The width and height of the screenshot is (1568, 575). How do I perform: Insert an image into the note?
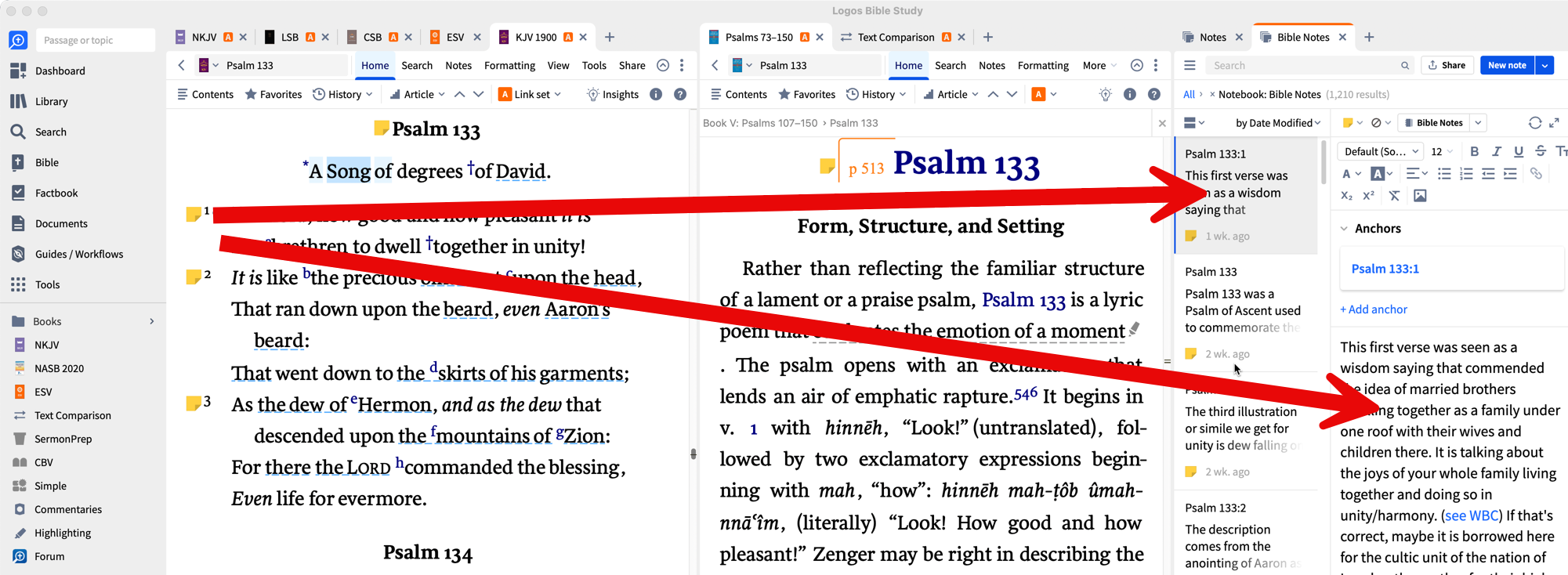point(1420,196)
